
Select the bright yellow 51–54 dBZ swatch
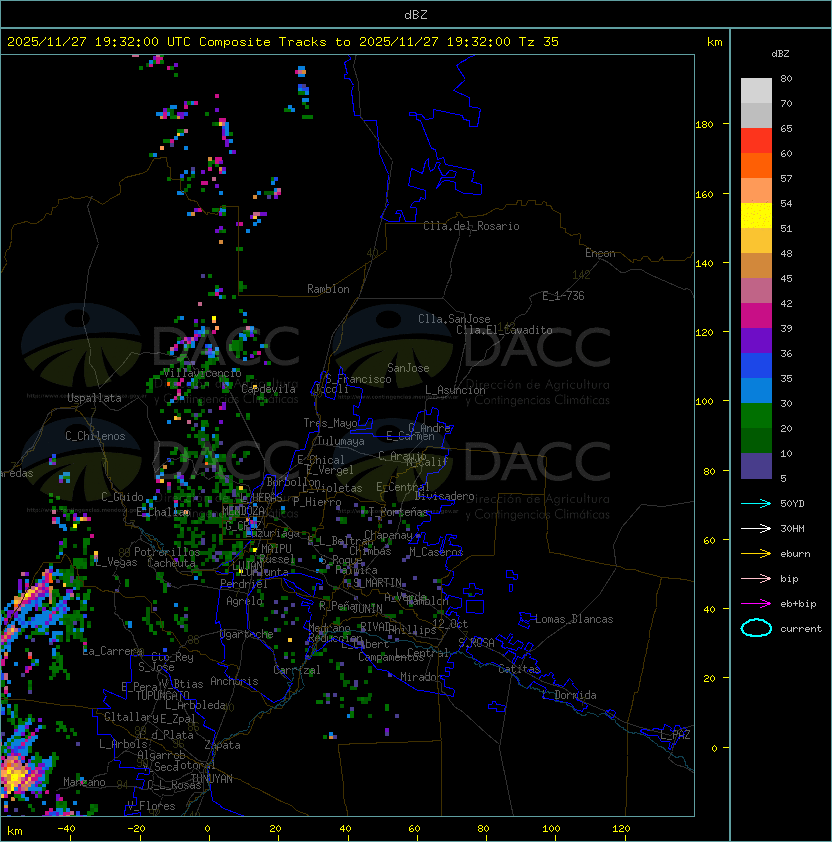pyautogui.click(x=756, y=216)
